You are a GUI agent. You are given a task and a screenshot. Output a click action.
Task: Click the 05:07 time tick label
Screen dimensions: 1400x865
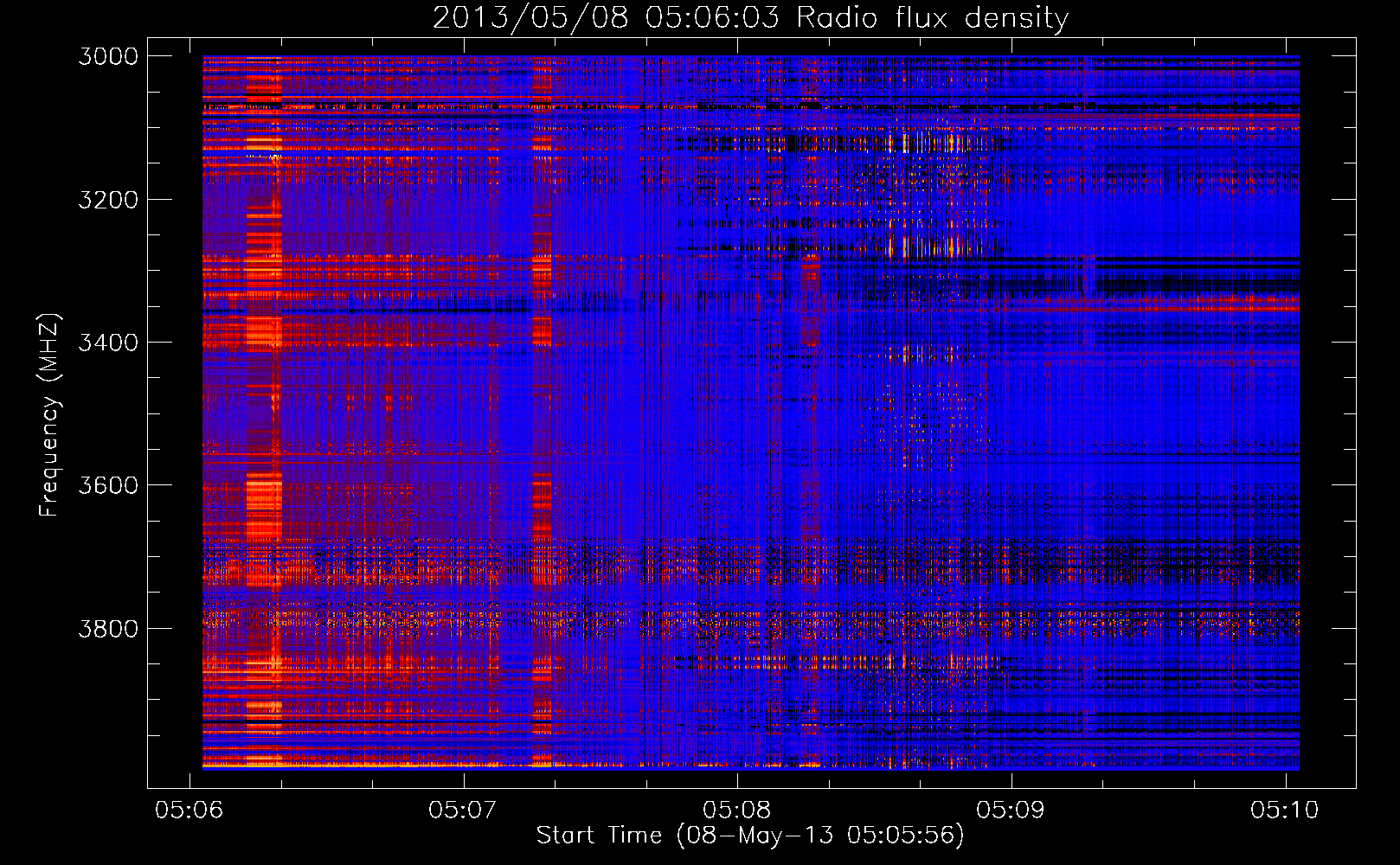click(x=463, y=810)
